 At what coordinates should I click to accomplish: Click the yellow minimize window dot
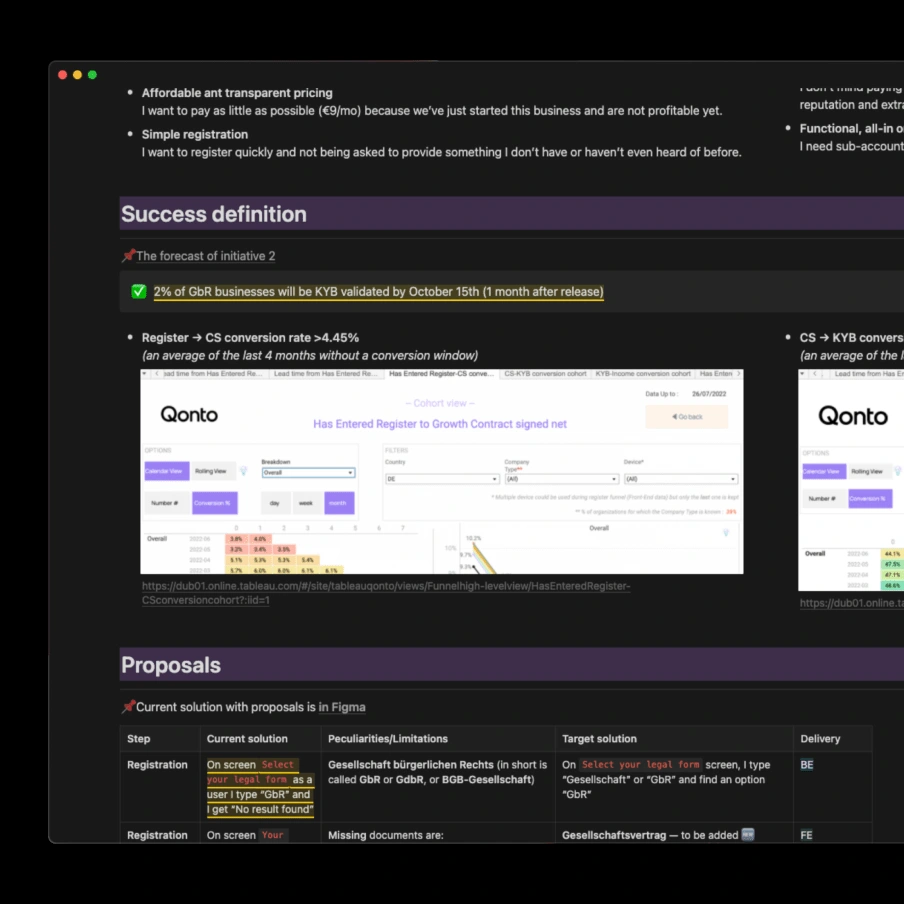tap(77, 75)
